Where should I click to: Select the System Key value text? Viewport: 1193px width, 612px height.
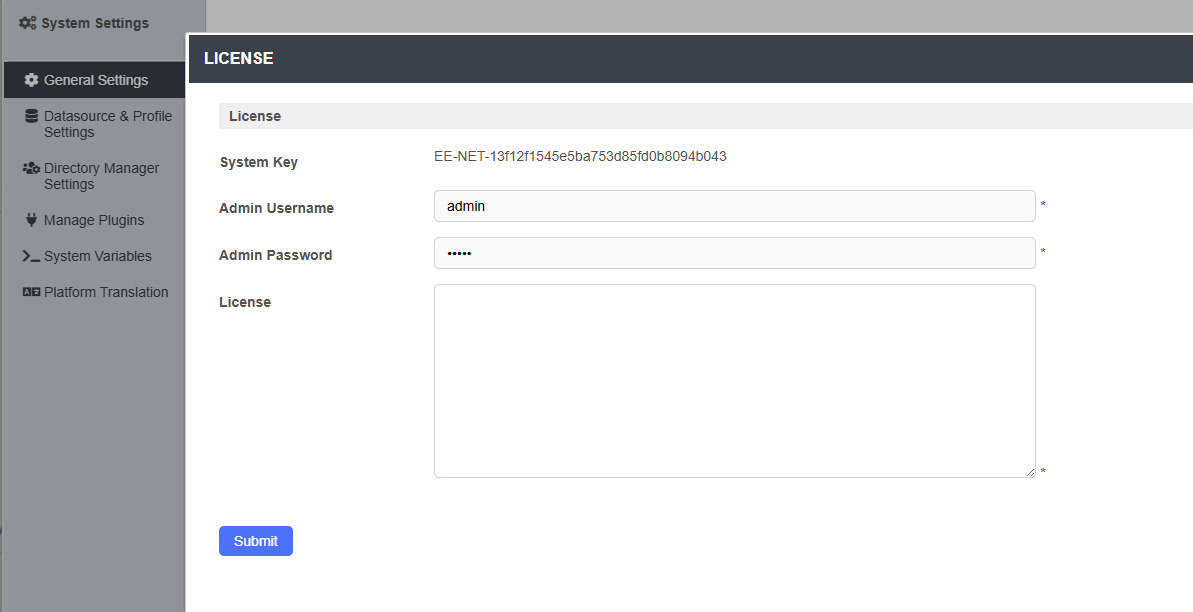(580, 156)
